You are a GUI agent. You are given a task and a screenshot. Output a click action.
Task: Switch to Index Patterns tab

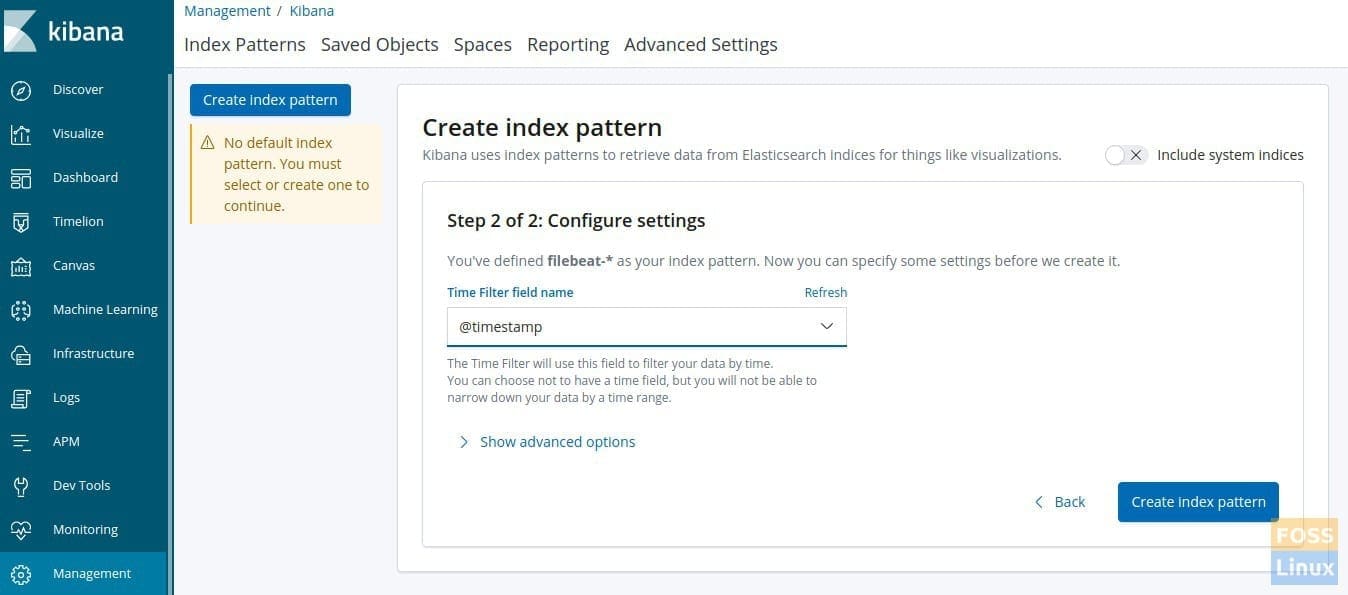tap(245, 44)
